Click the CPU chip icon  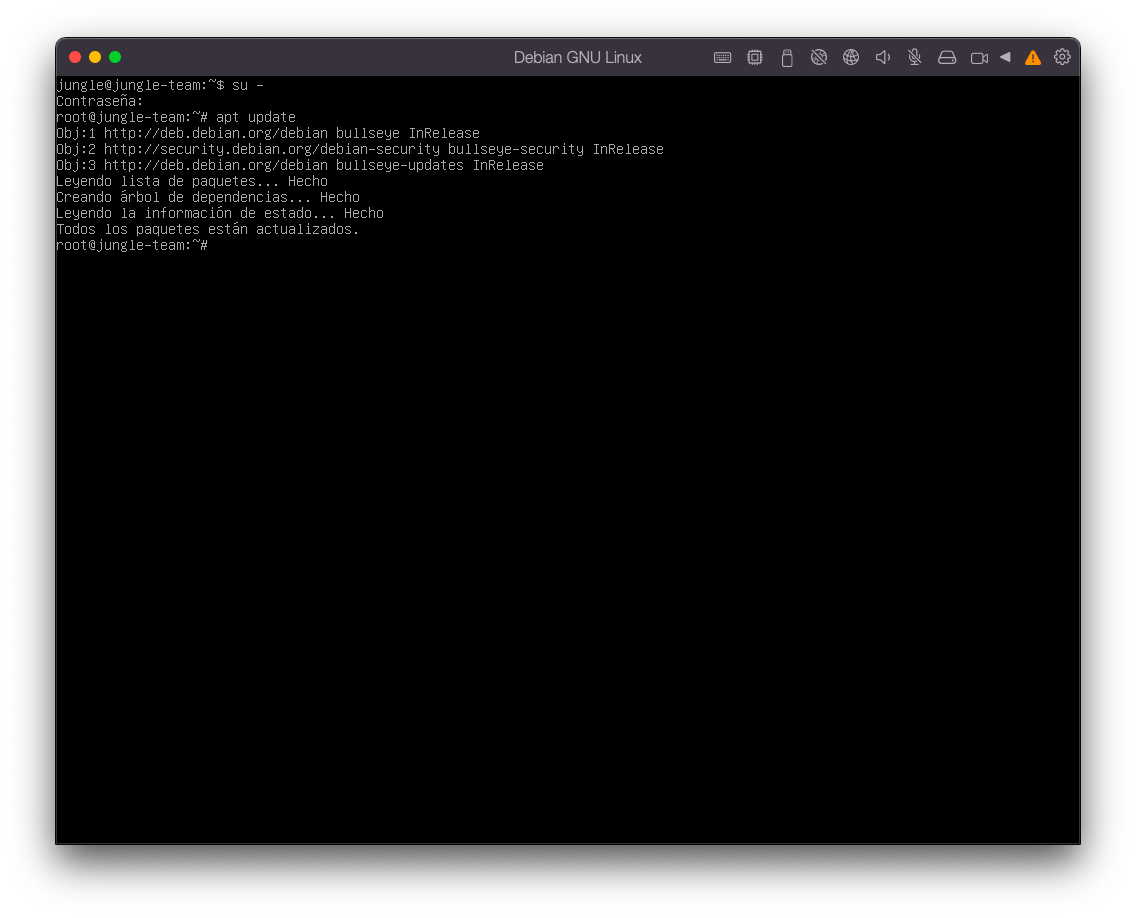point(755,58)
